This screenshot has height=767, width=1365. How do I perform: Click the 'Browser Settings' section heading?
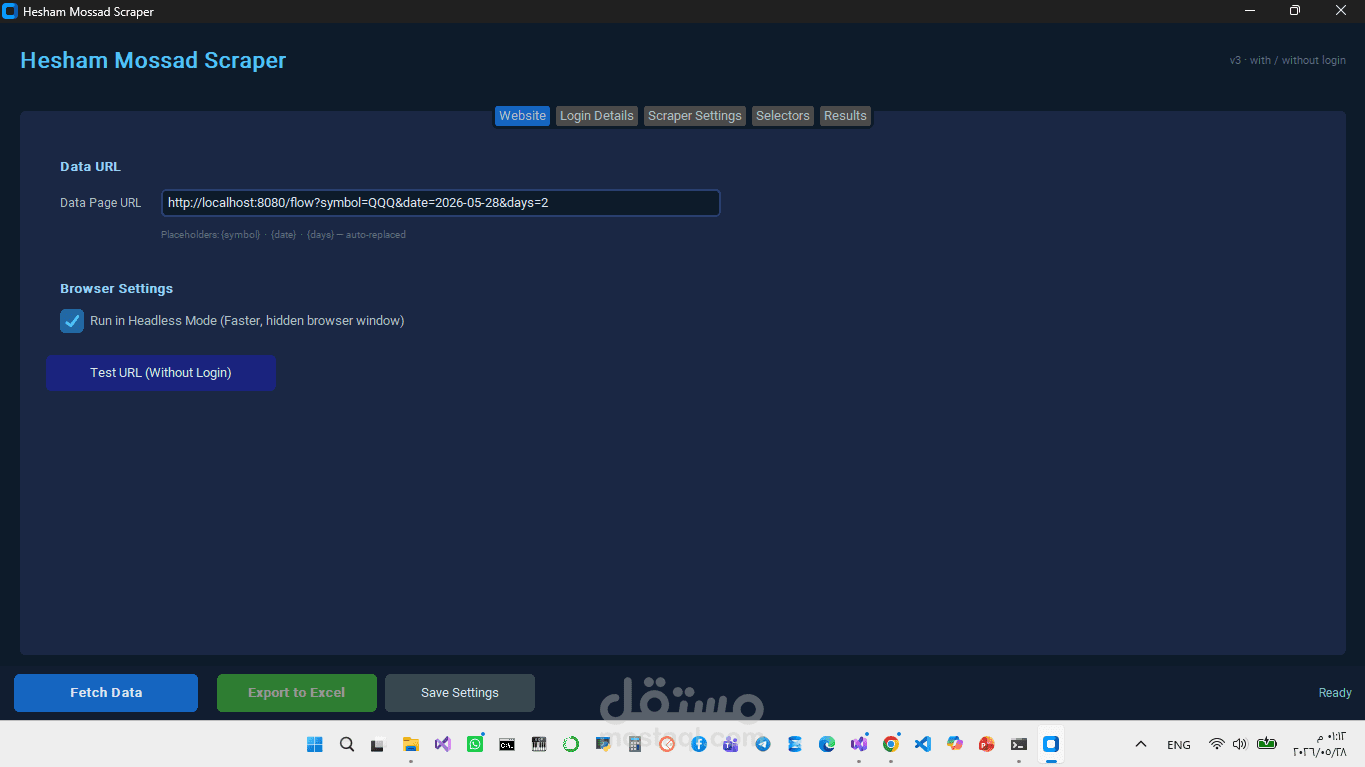click(116, 289)
